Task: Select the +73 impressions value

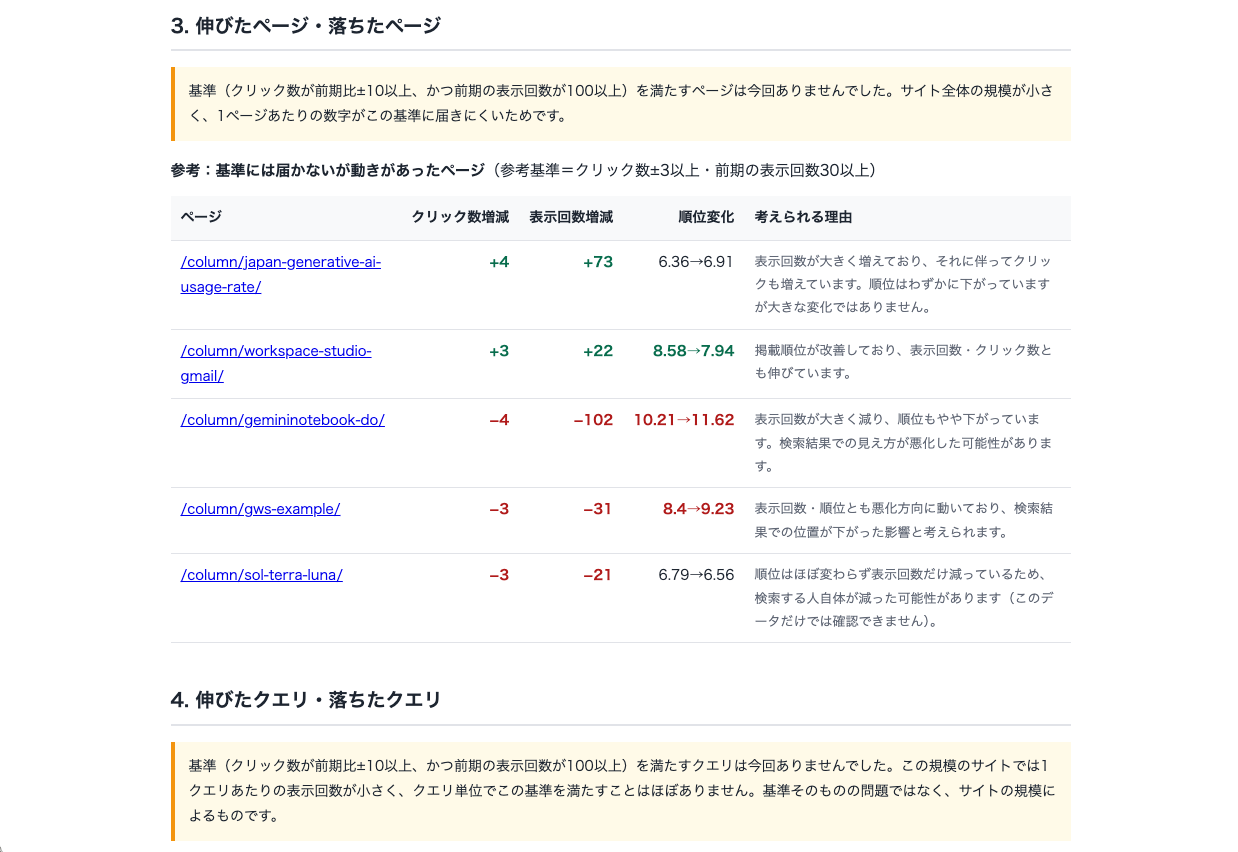Action: [x=598, y=262]
